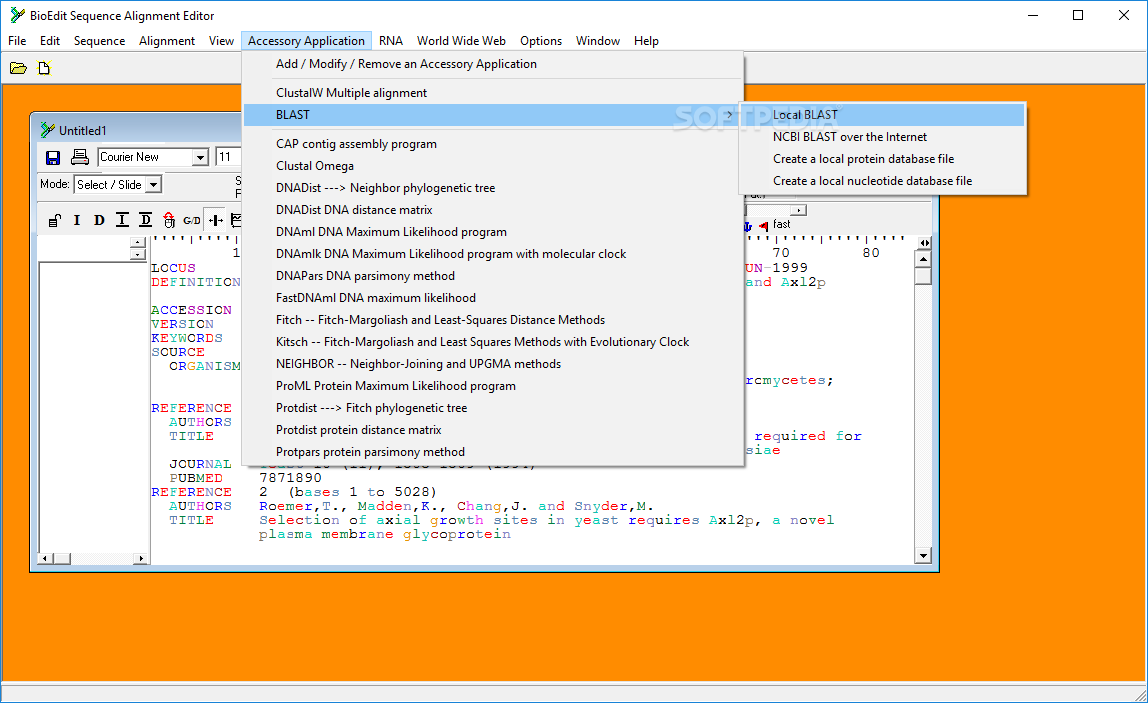The width and height of the screenshot is (1148, 703).
Task: Open the View menu
Action: (221, 41)
